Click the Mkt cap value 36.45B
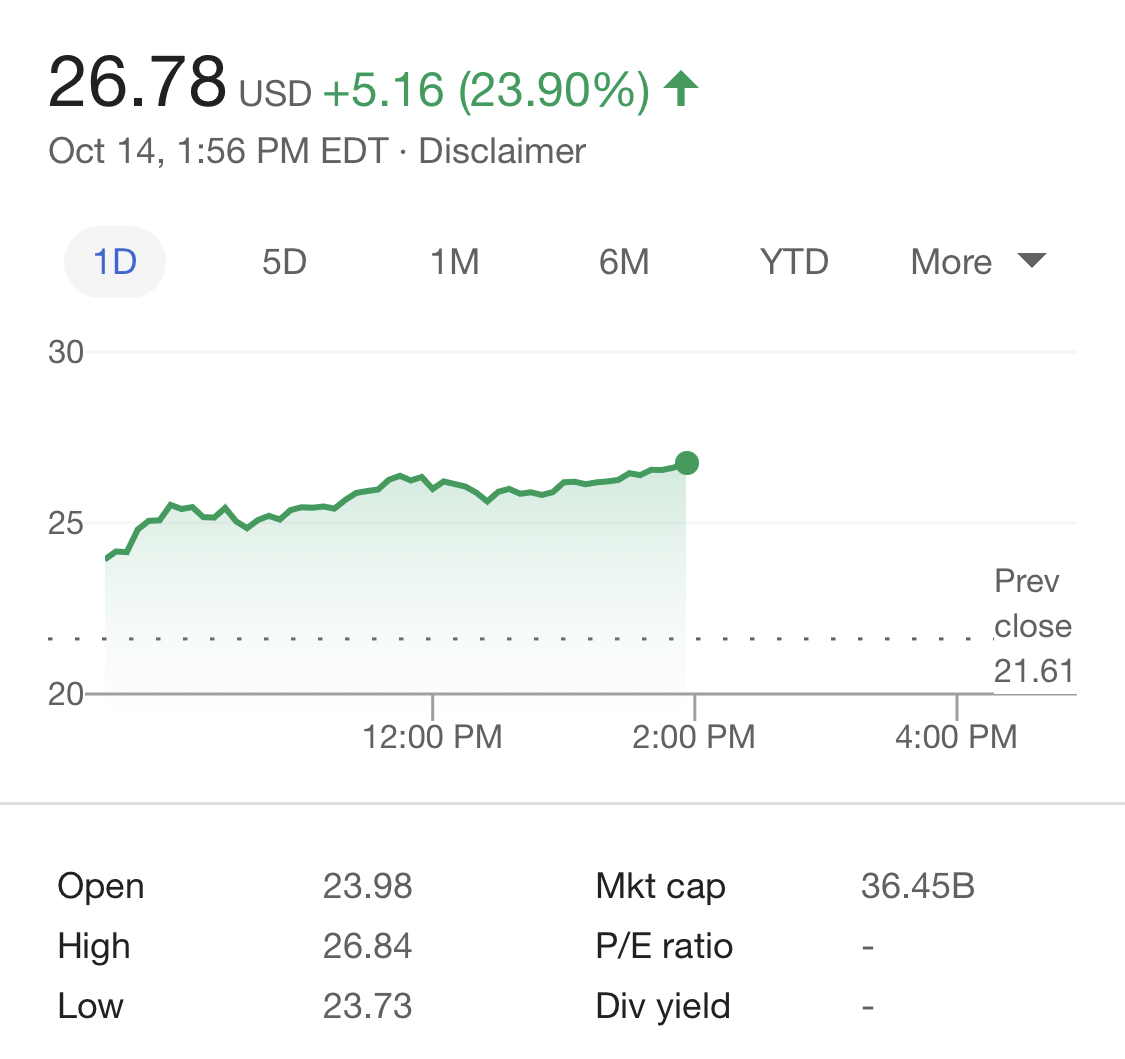The height and width of the screenshot is (1059, 1125). pyautogui.click(x=917, y=886)
